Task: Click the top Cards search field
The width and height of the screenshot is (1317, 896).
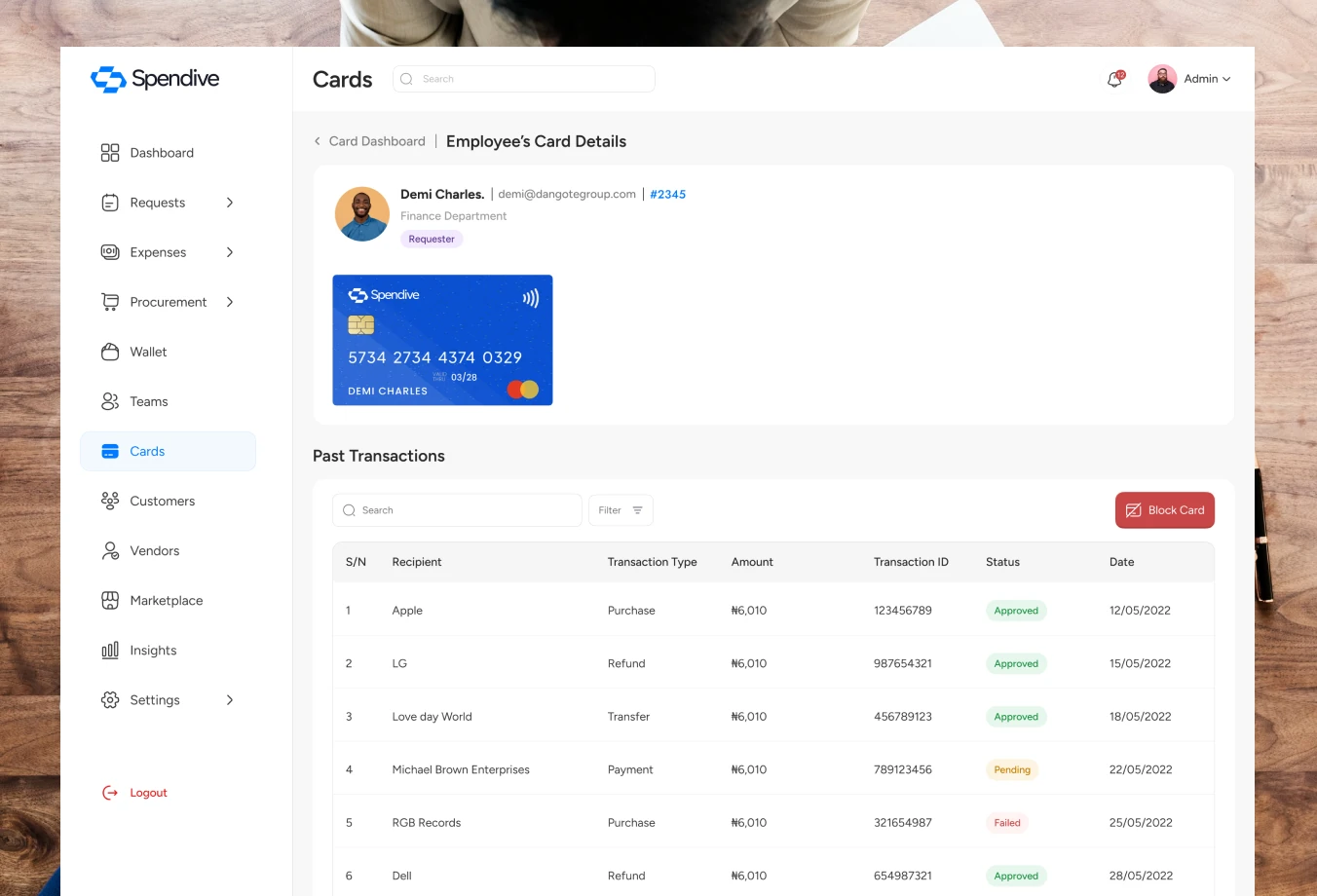Action: [524, 79]
